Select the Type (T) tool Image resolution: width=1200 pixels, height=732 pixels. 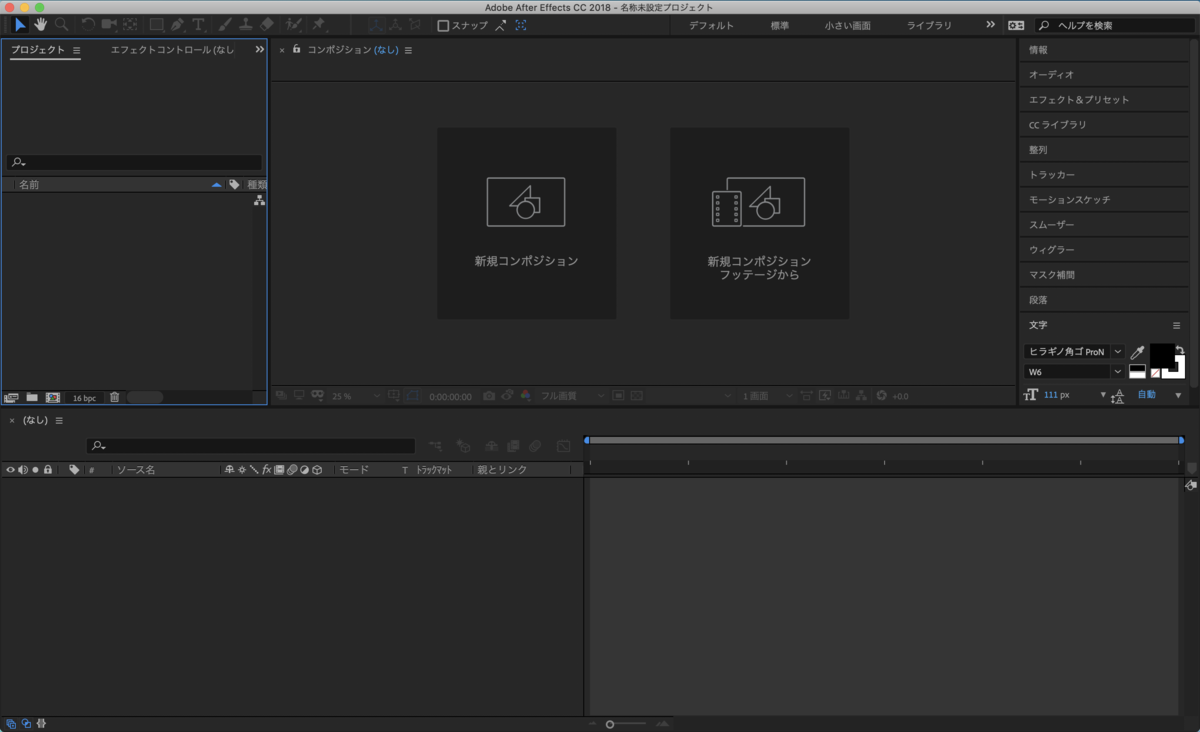point(199,24)
